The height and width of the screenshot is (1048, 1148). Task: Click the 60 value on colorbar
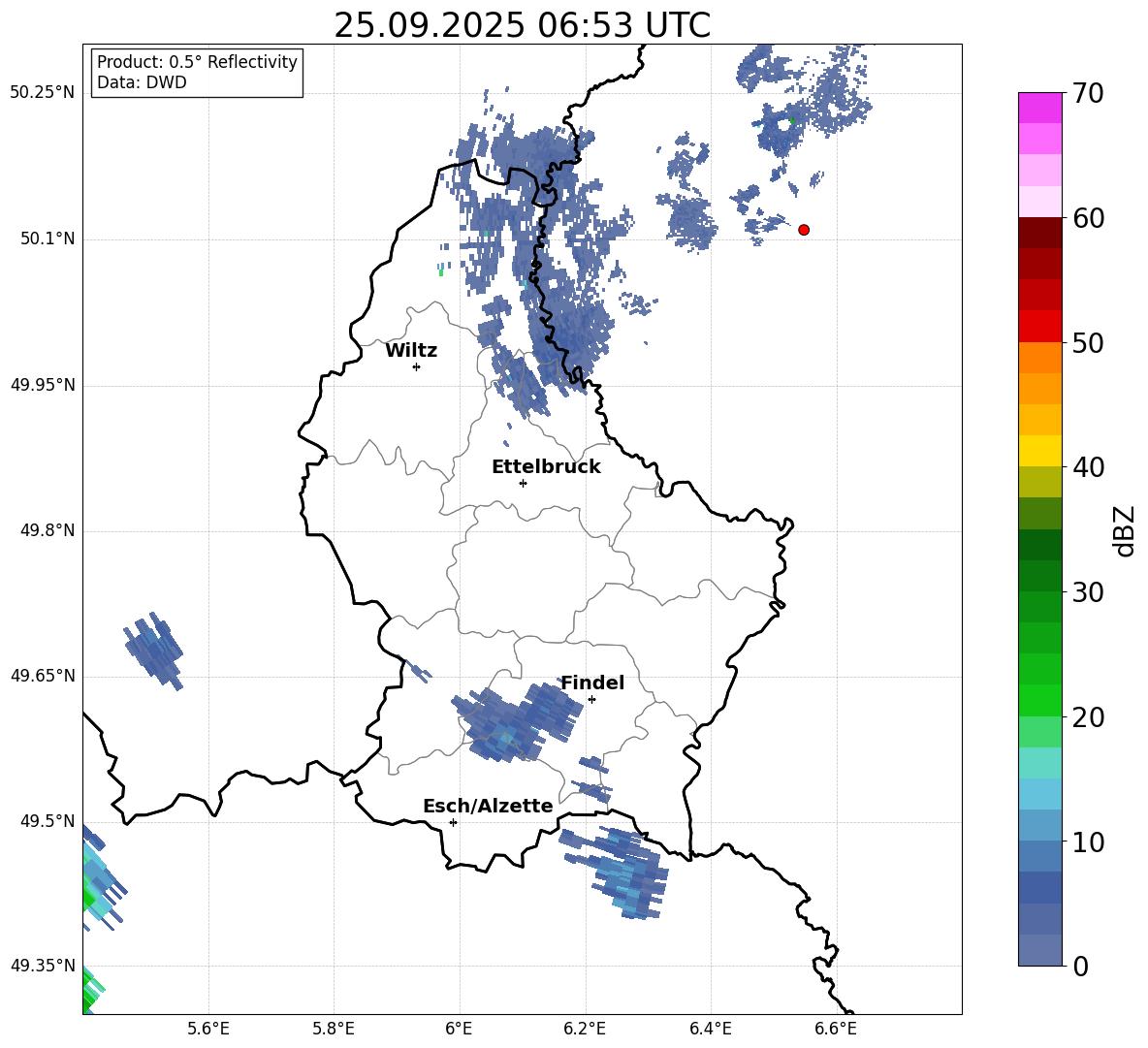[x=1088, y=218]
